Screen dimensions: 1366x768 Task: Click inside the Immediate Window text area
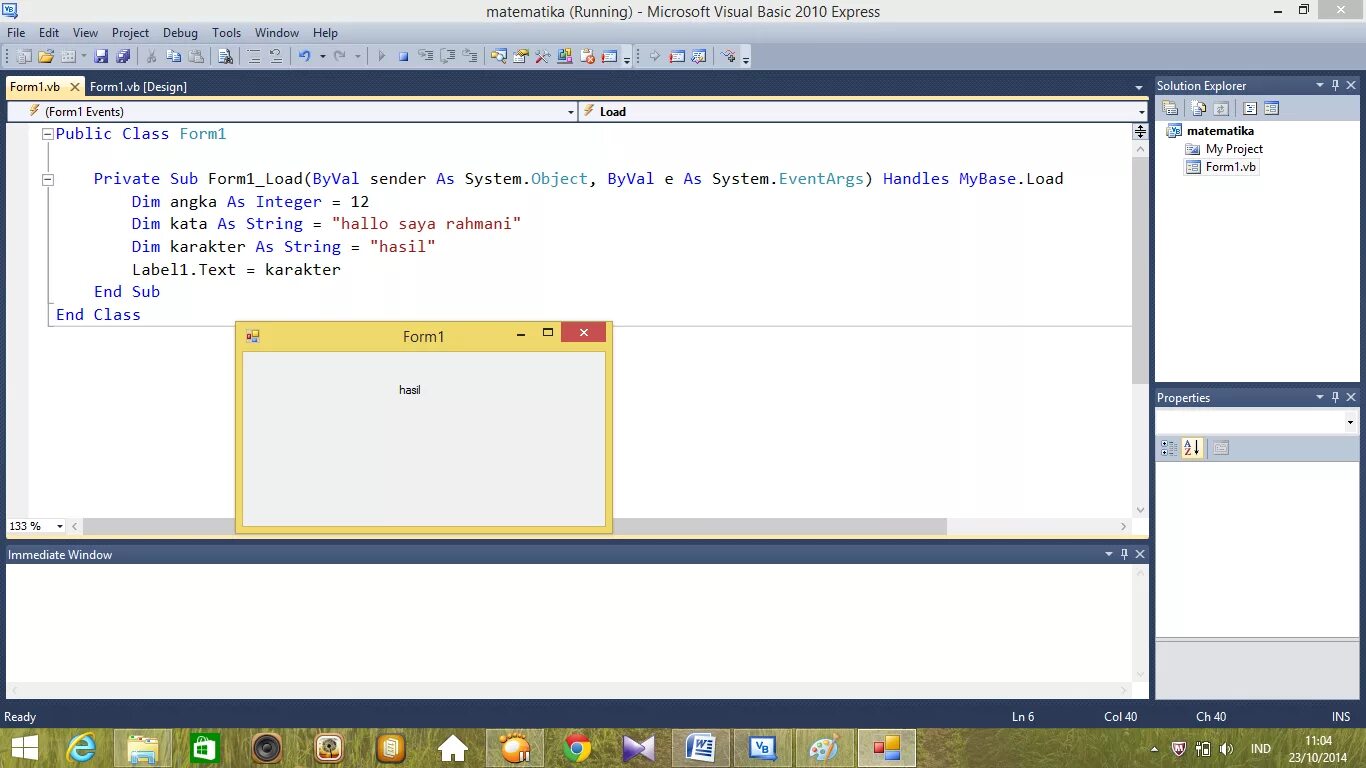tap(568, 624)
